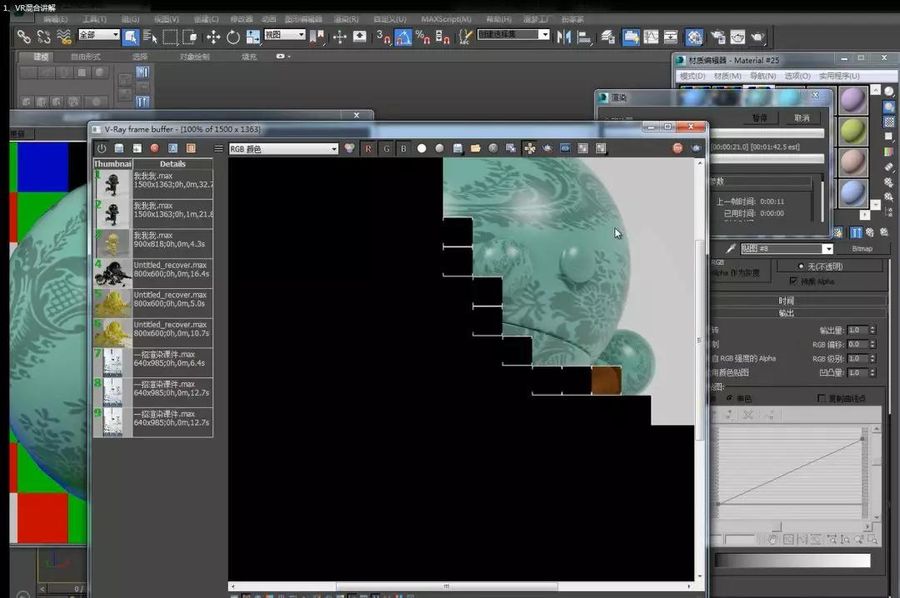Screen dimensions: 900x598
Task: Click the Bitmap map type button
Action: (862, 248)
